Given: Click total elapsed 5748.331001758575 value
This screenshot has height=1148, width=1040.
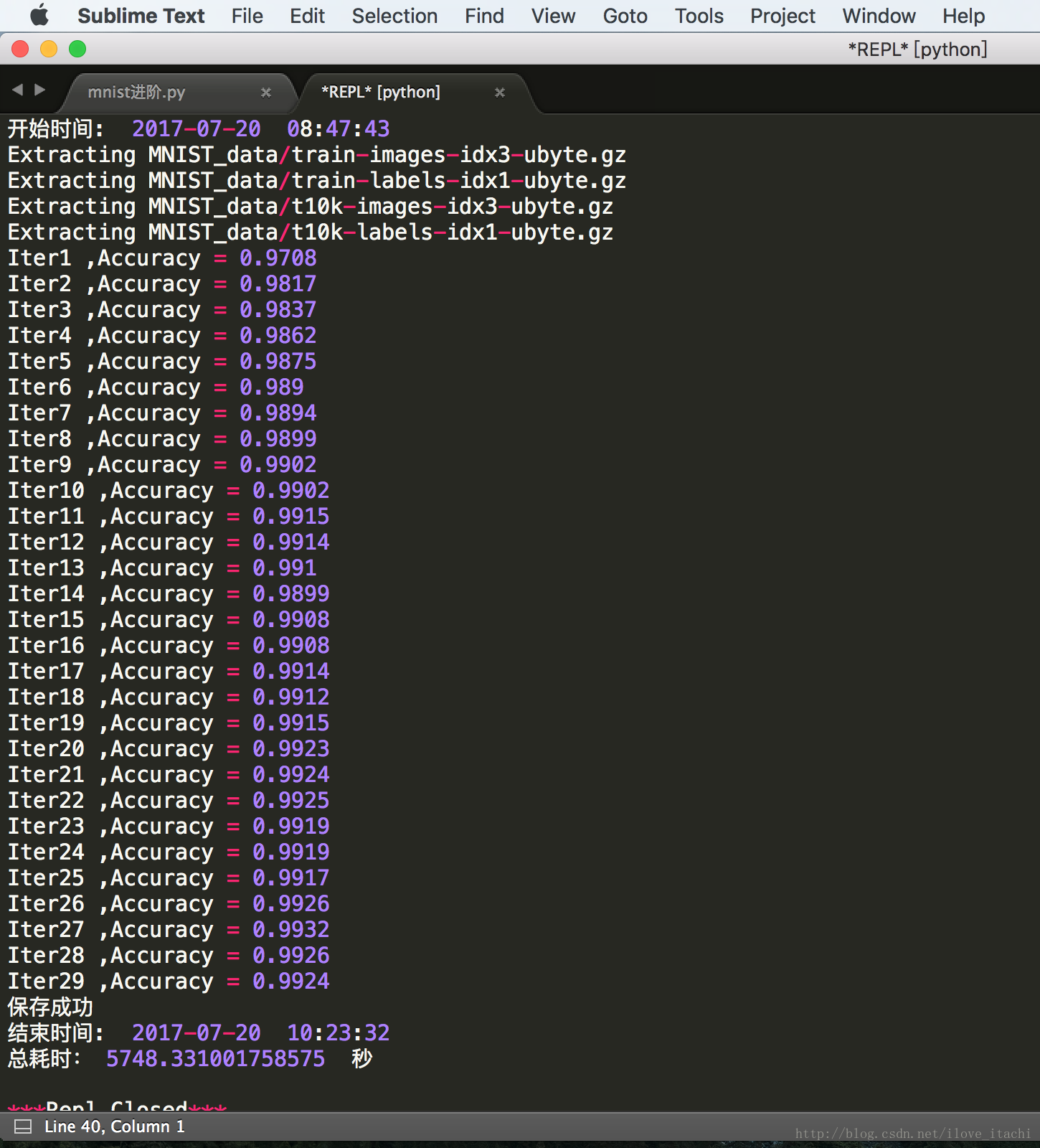Looking at the screenshot, I should click(215, 1059).
